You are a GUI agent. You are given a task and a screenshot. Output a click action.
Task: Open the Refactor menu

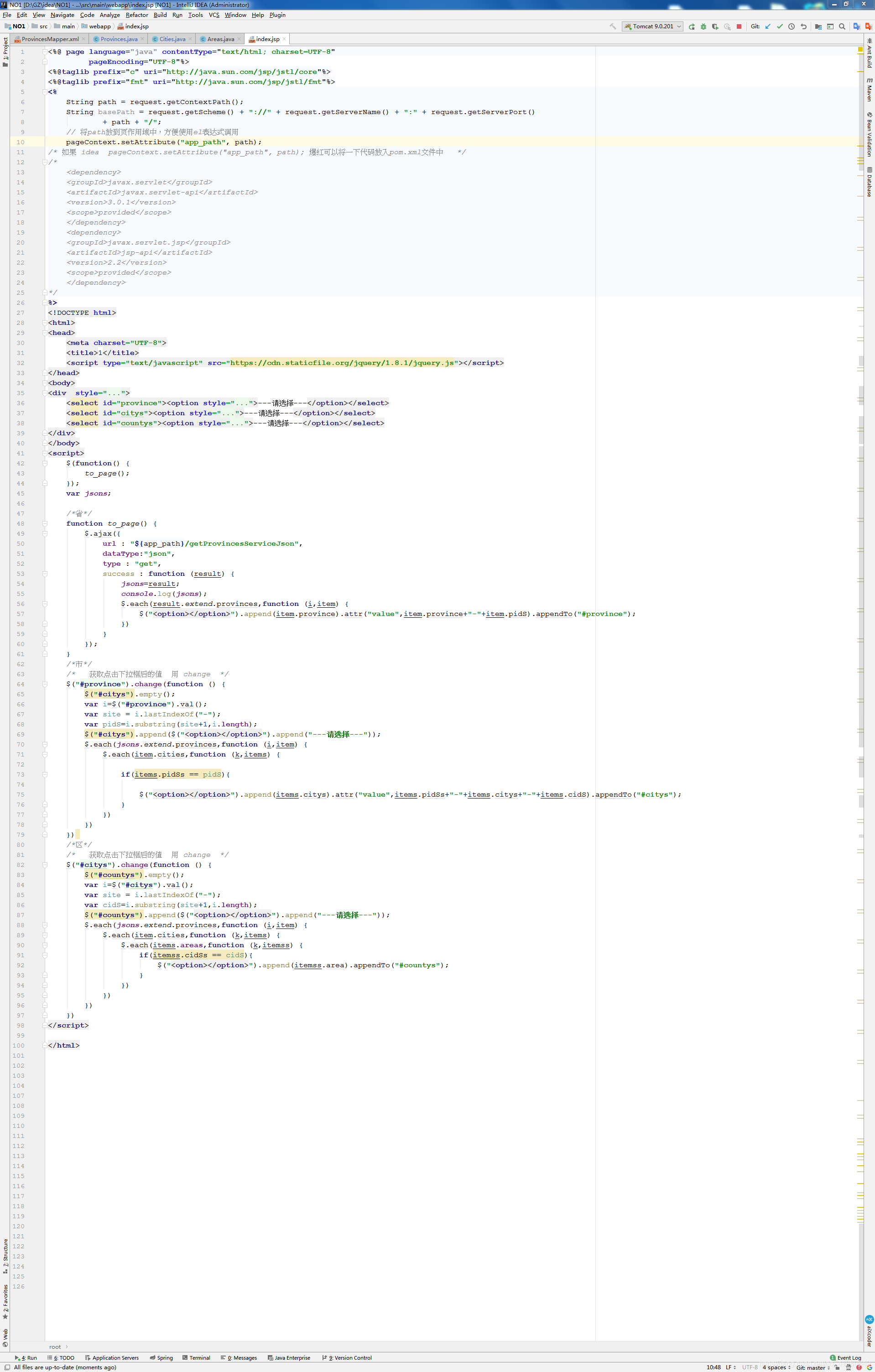click(137, 15)
